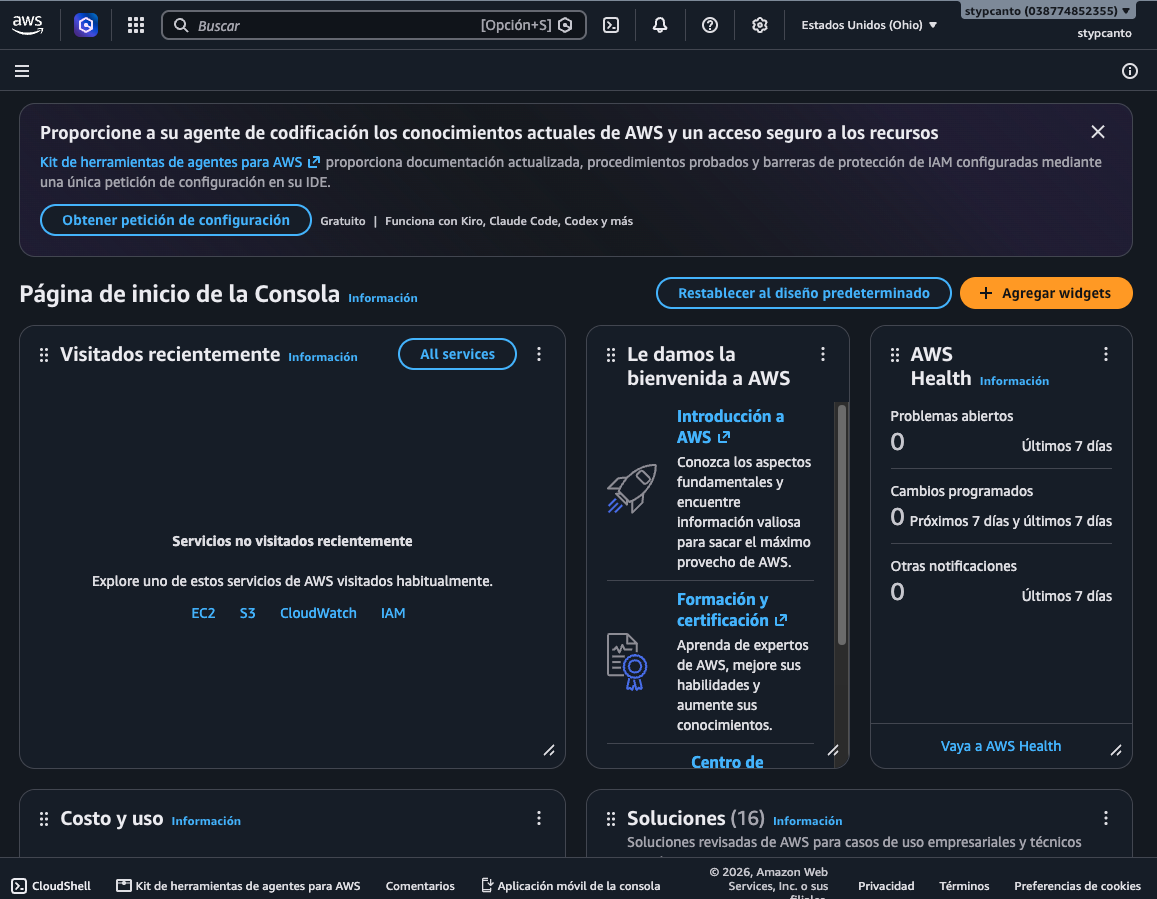Open Información link in Soluciones widget
1157x899 pixels.
[807, 821]
